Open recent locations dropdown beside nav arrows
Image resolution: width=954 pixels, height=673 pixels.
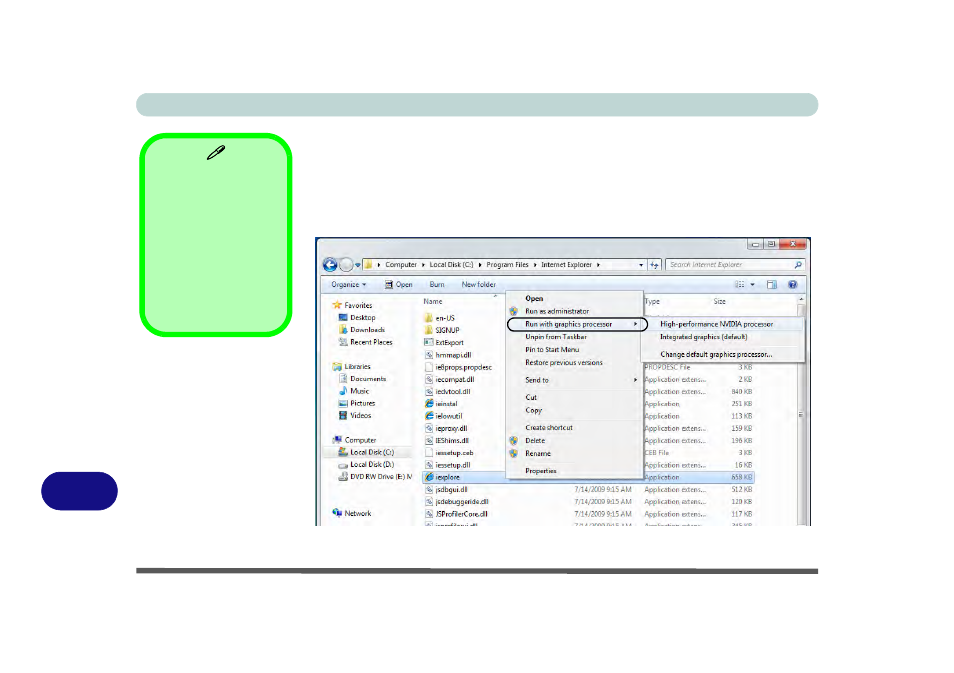point(358,265)
